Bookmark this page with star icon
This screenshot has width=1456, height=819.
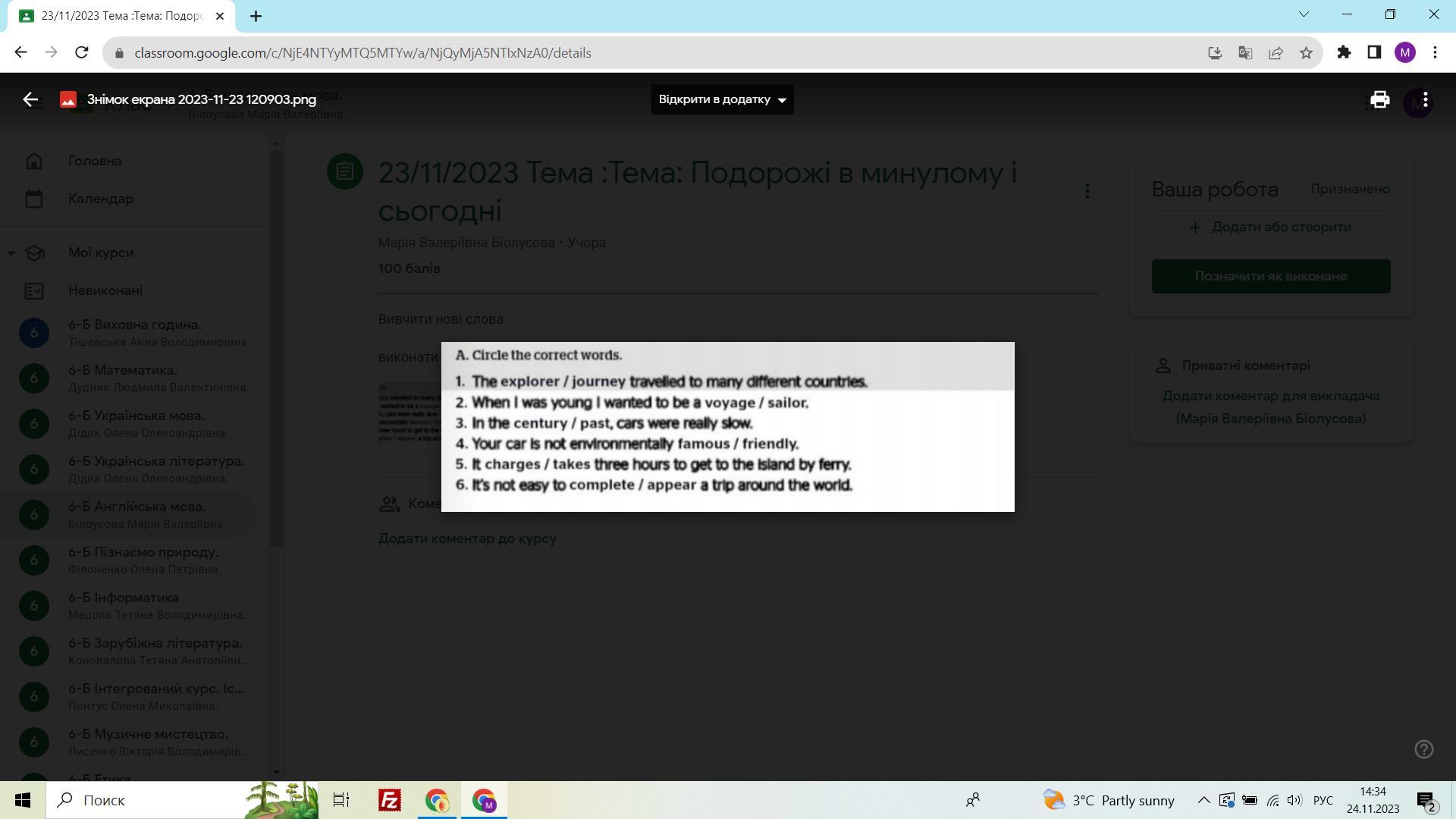pos(1306,52)
